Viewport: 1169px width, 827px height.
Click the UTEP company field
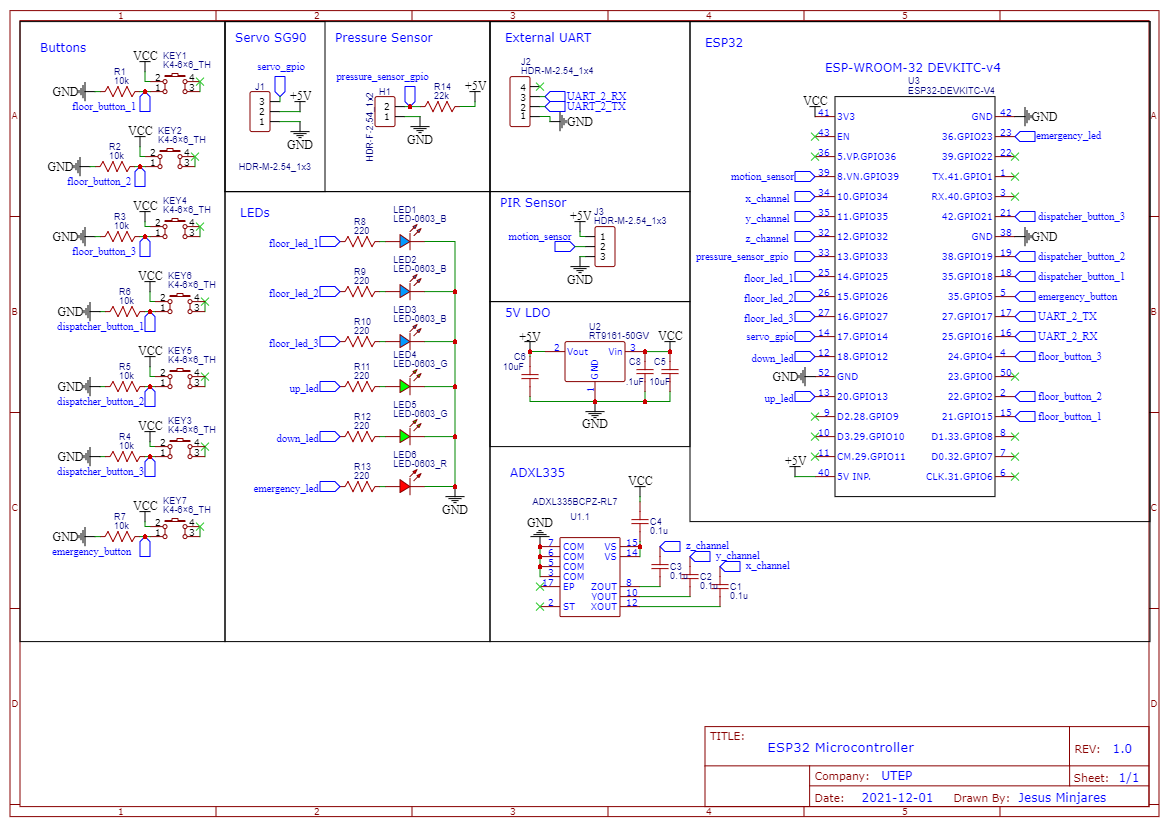pyautogui.click(x=897, y=776)
